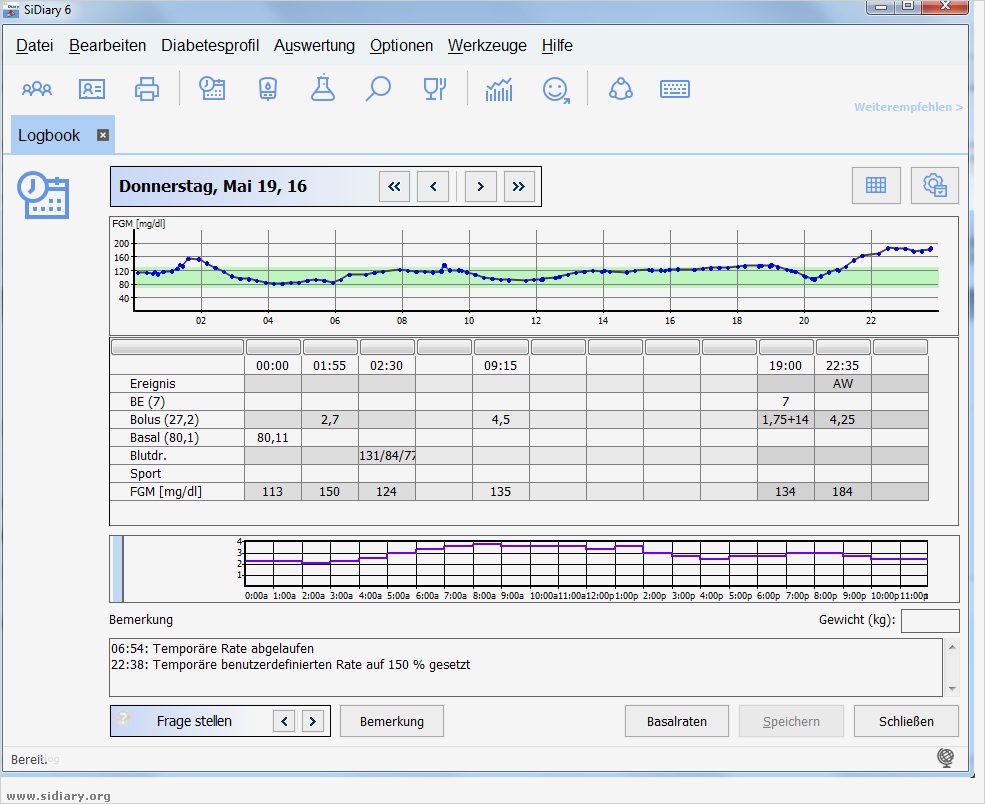Jump back with double left arrow
985x804 pixels.
394,186
